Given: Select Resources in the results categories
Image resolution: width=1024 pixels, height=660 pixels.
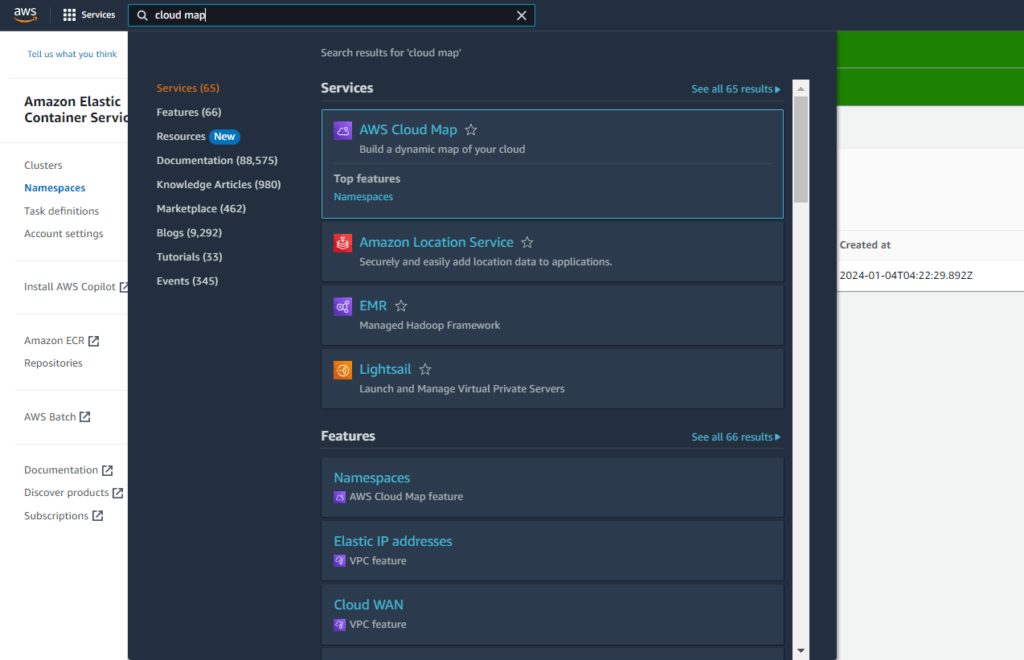Looking at the screenshot, I should tap(180, 136).
